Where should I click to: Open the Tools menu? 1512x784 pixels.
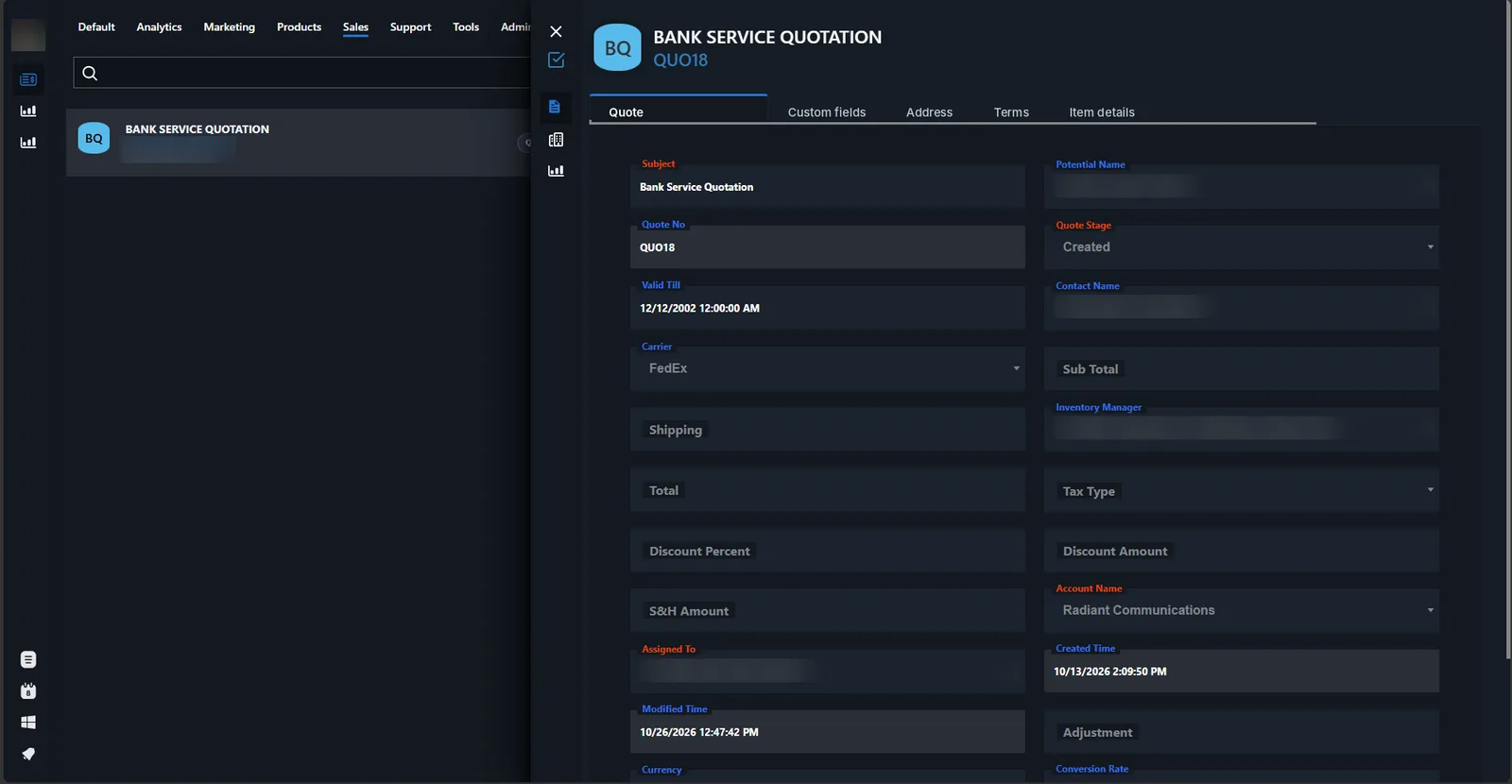[x=466, y=27]
